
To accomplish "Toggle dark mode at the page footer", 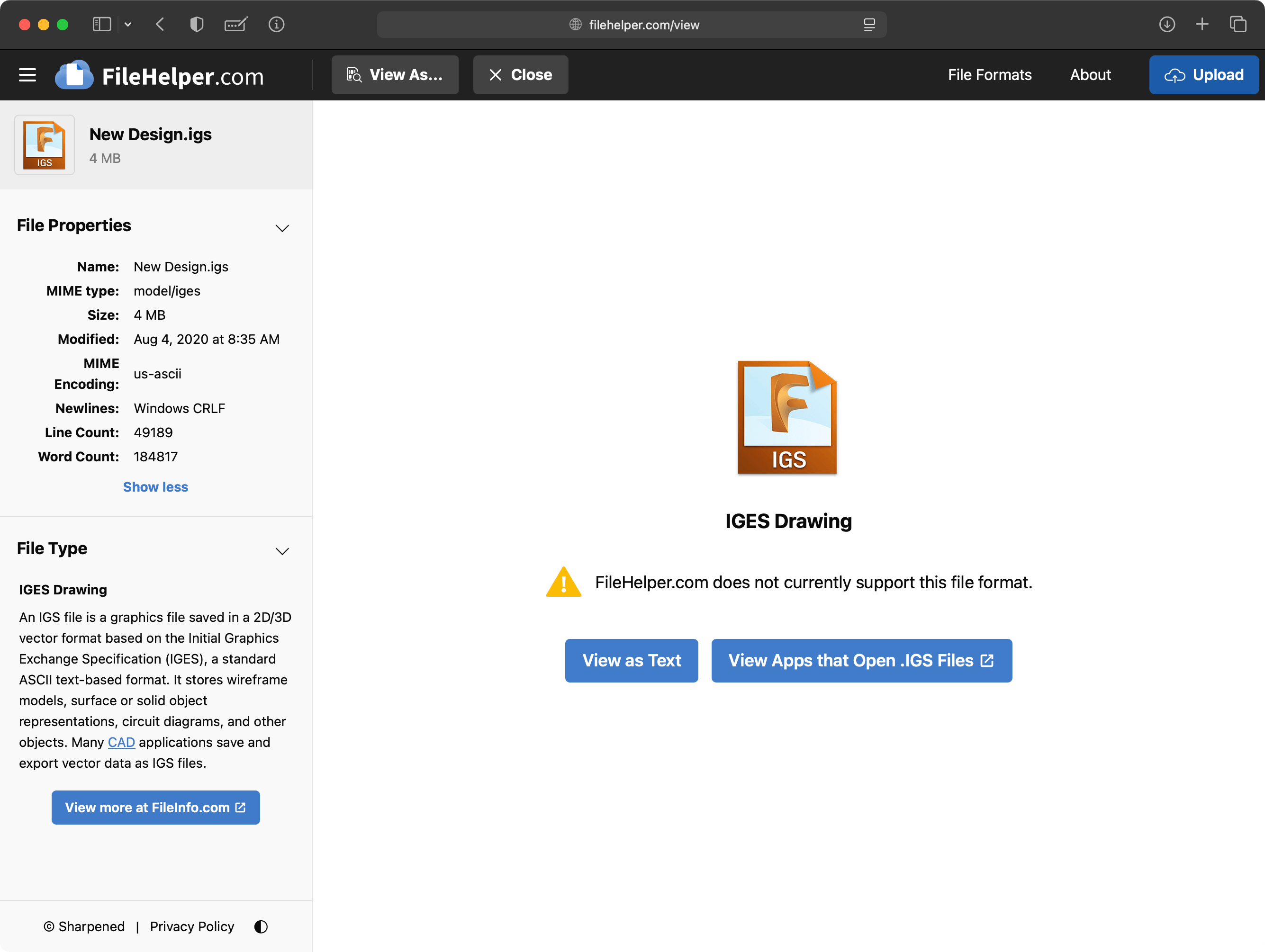I will click(260, 926).
